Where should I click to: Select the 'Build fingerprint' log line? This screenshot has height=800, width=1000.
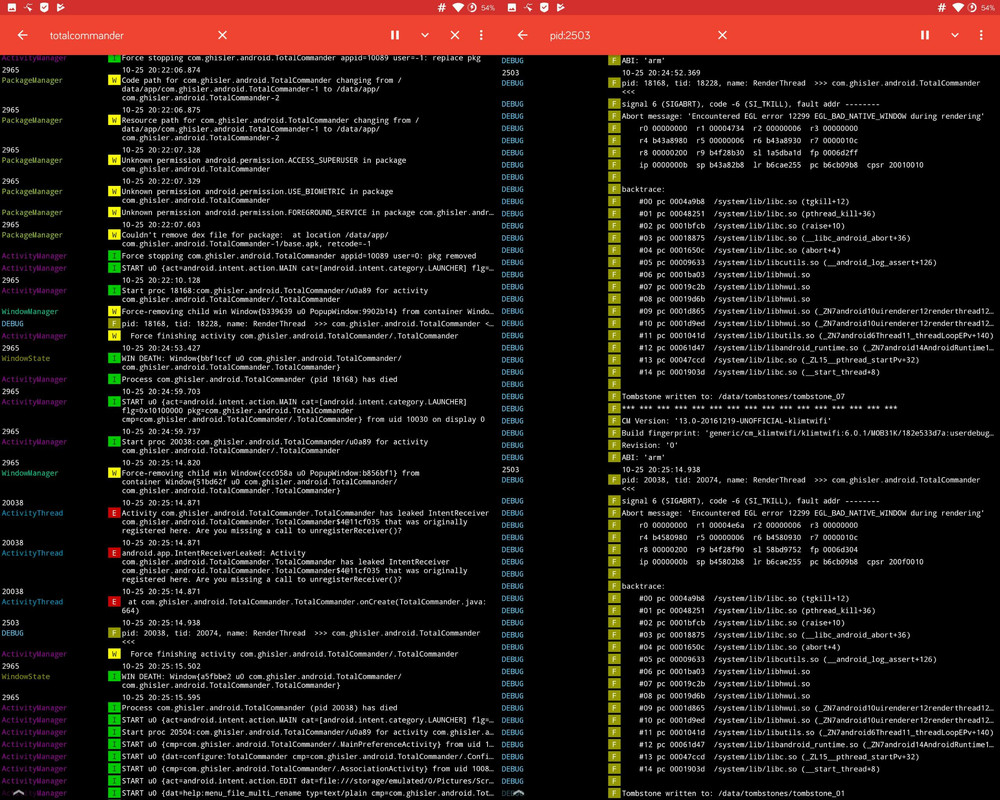click(x=750, y=433)
